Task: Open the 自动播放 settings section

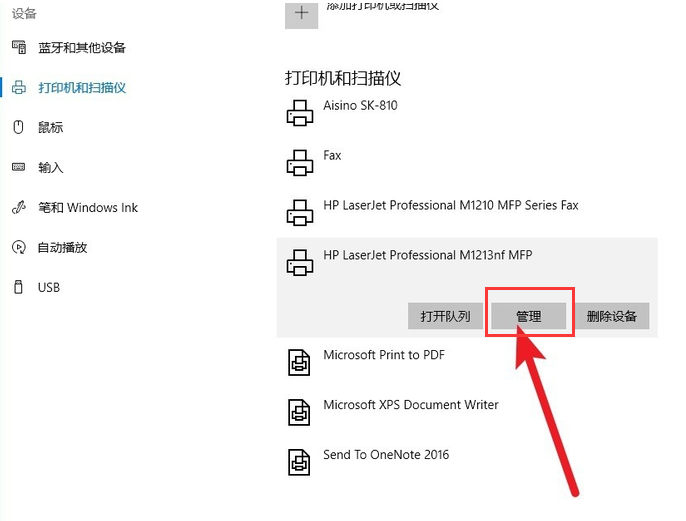Action: (62, 247)
